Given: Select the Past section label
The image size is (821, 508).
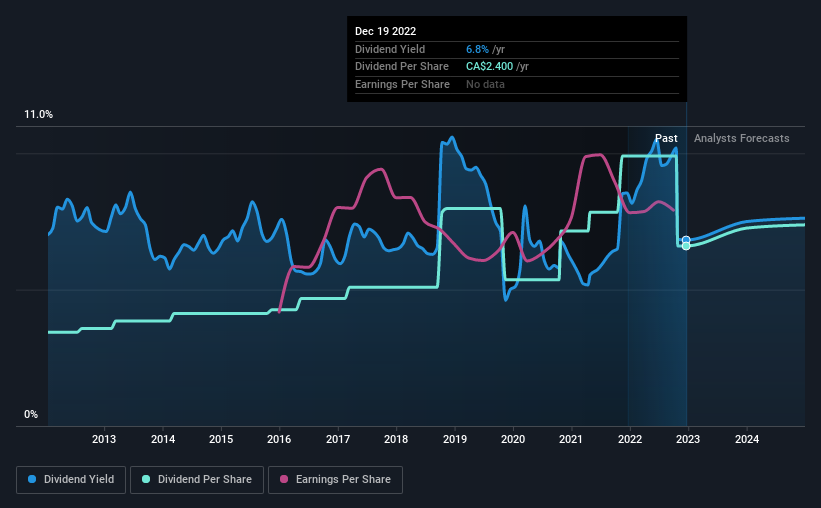Looking at the screenshot, I should [x=666, y=138].
